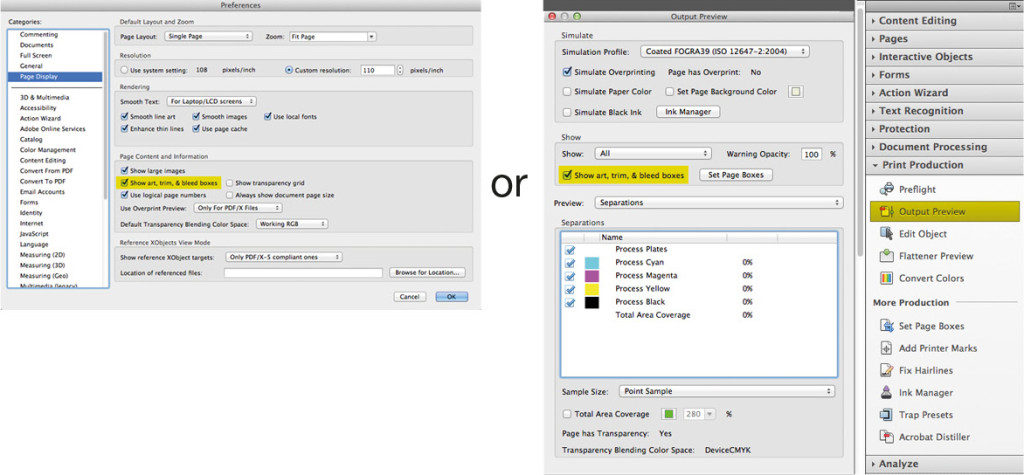Click the Warning Opacity field
The width and height of the screenshot is (1024, 475).
point(811,155)
